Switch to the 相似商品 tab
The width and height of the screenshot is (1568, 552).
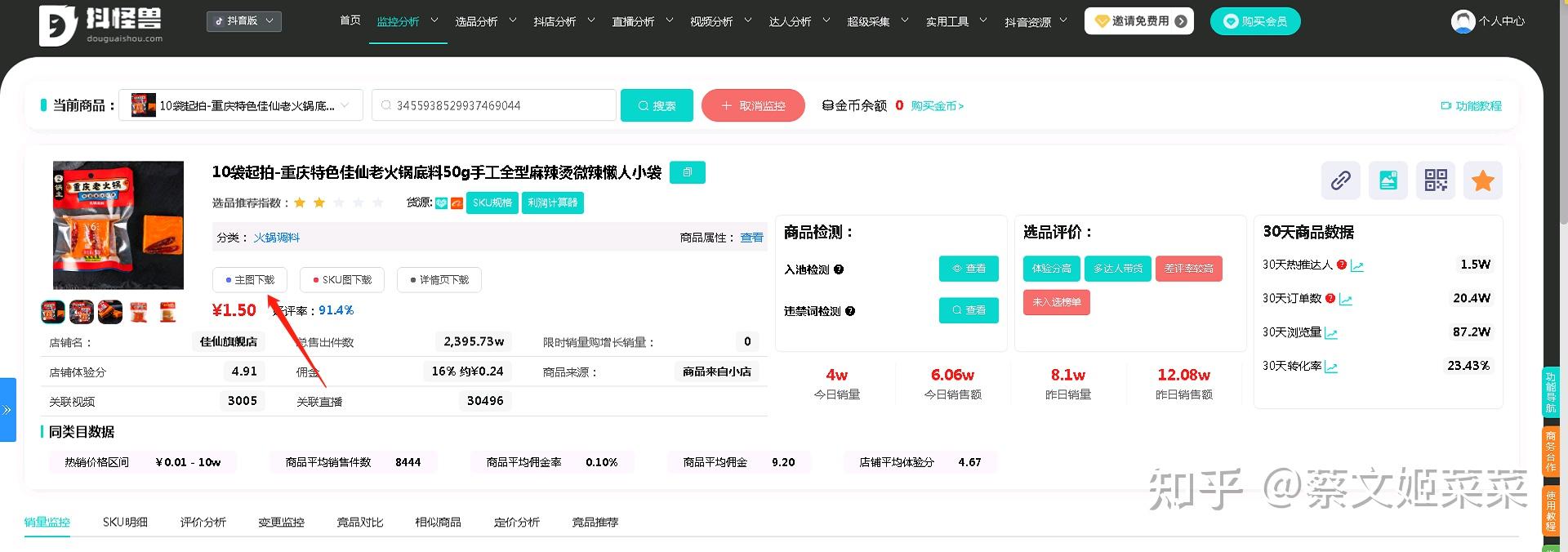pos(439,523)
